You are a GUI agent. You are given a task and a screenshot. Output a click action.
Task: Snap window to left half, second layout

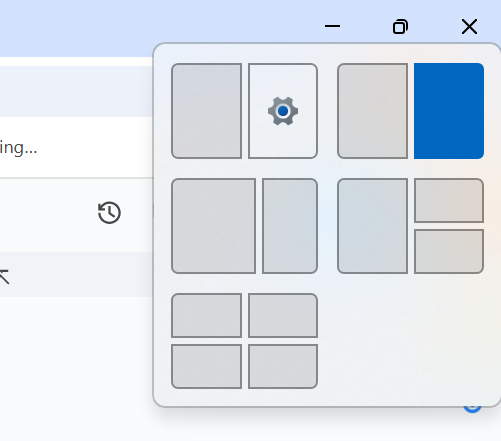pyautogui.click(x=372, y=111)
